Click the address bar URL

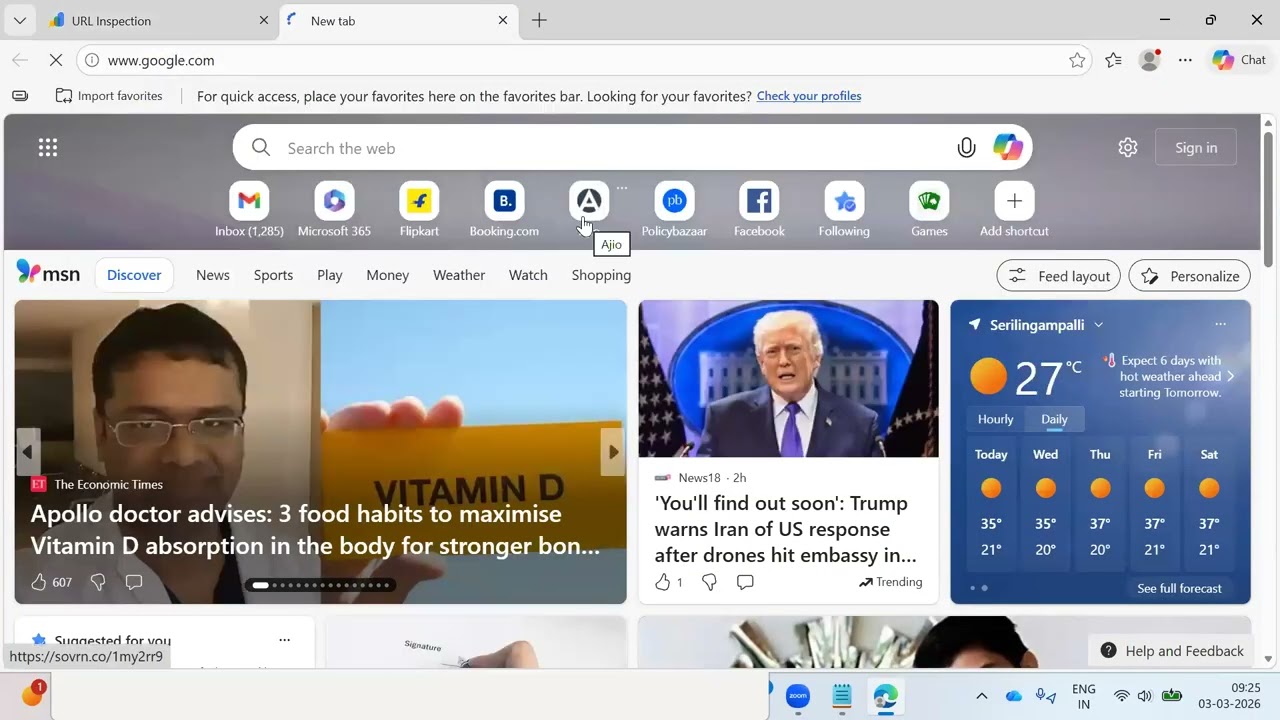(x=161, y=60)
